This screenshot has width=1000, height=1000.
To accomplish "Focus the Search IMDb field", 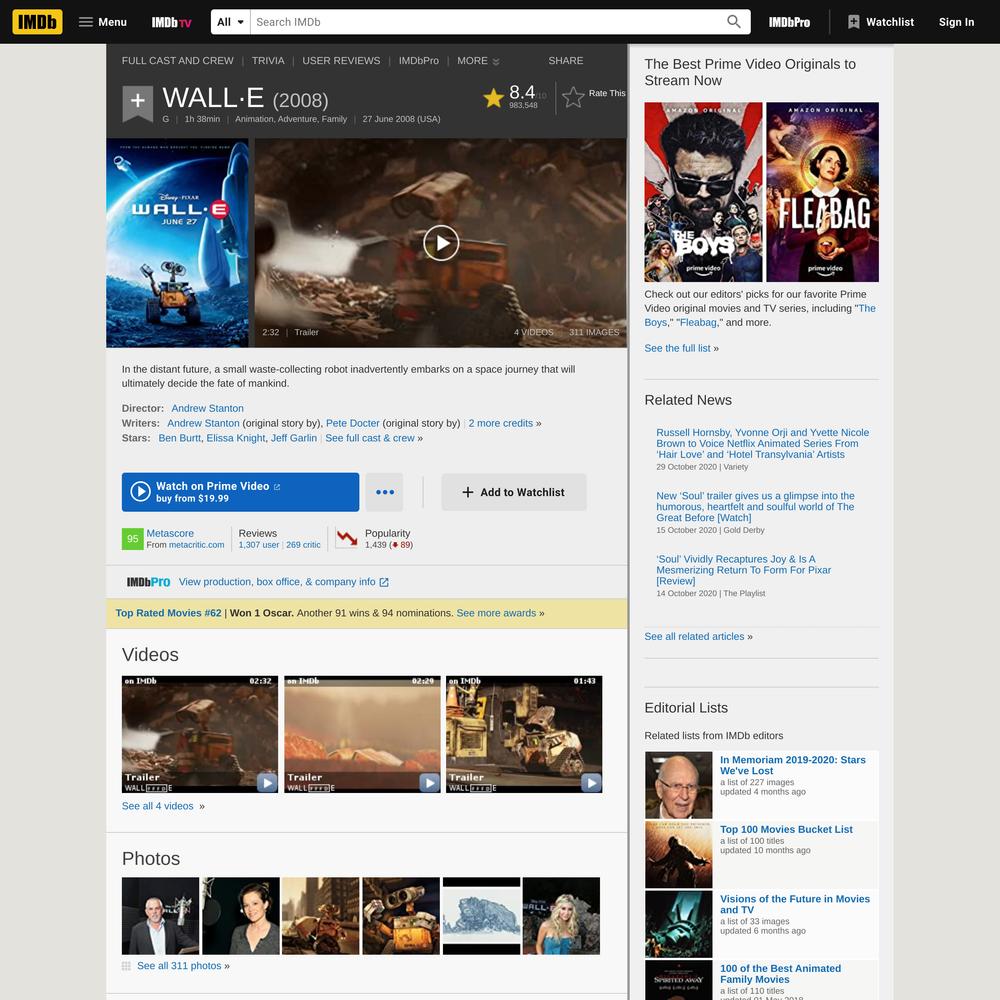I will (488, 22).
